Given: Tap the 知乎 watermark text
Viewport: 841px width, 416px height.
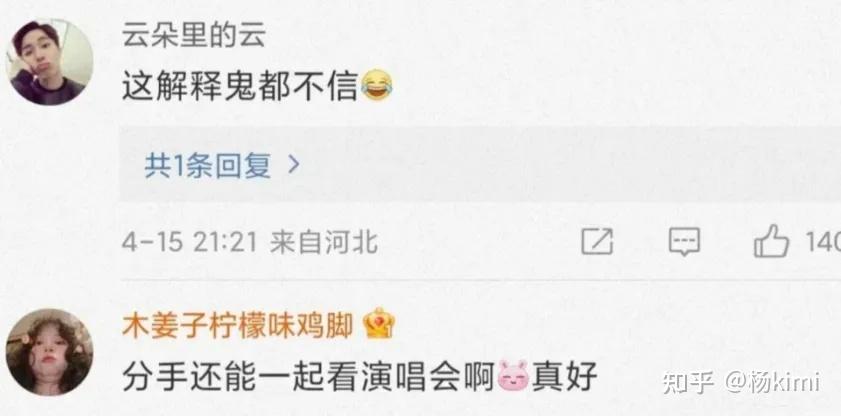Looking at the screenshot, I should click(690, 382).
